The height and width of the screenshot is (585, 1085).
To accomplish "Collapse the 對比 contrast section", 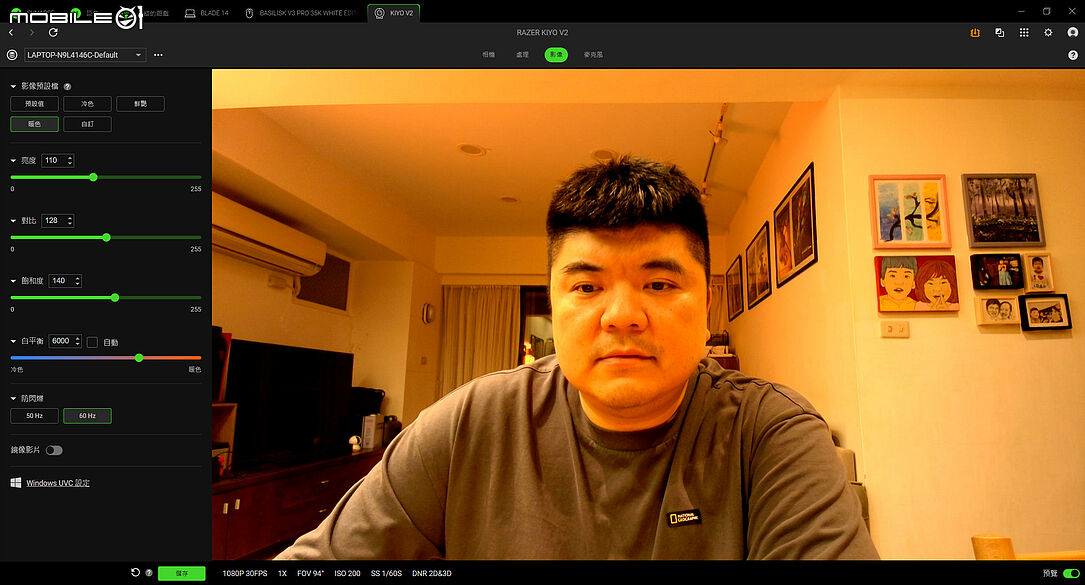I will point(13,221).
